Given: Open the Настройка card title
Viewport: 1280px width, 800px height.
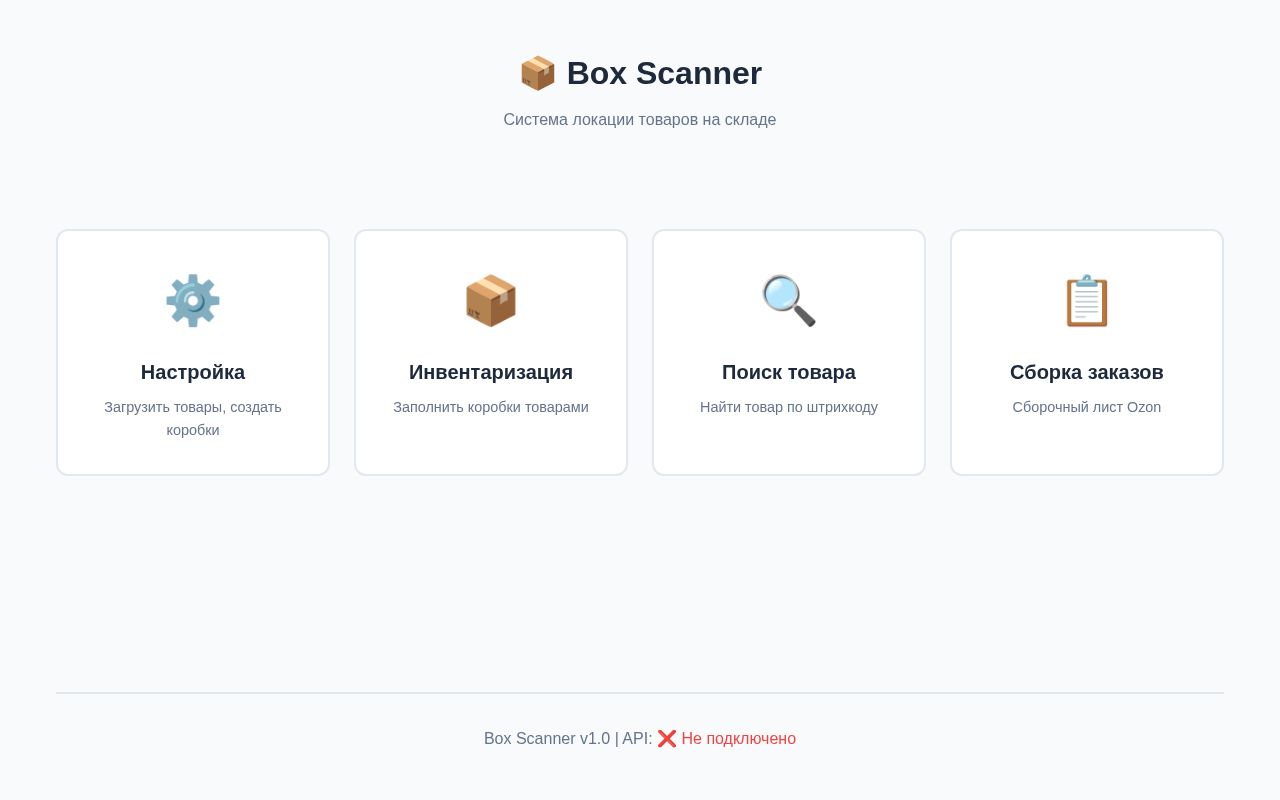Looking at the screenshot, I should 193,372.
